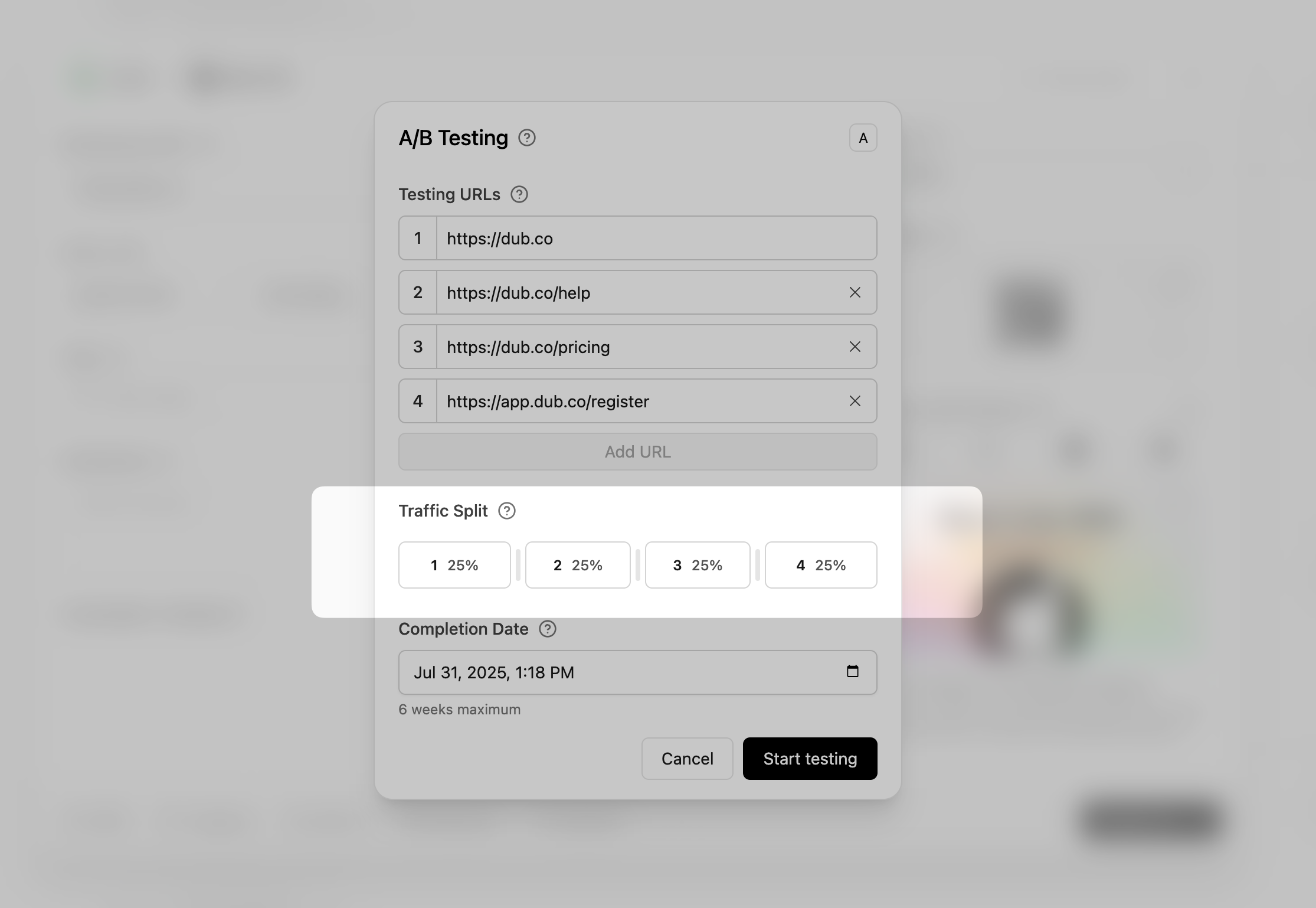
Task: Remove the app.dub.co/register testing URL
Action: pyautogui.click(x=855, y=401)
